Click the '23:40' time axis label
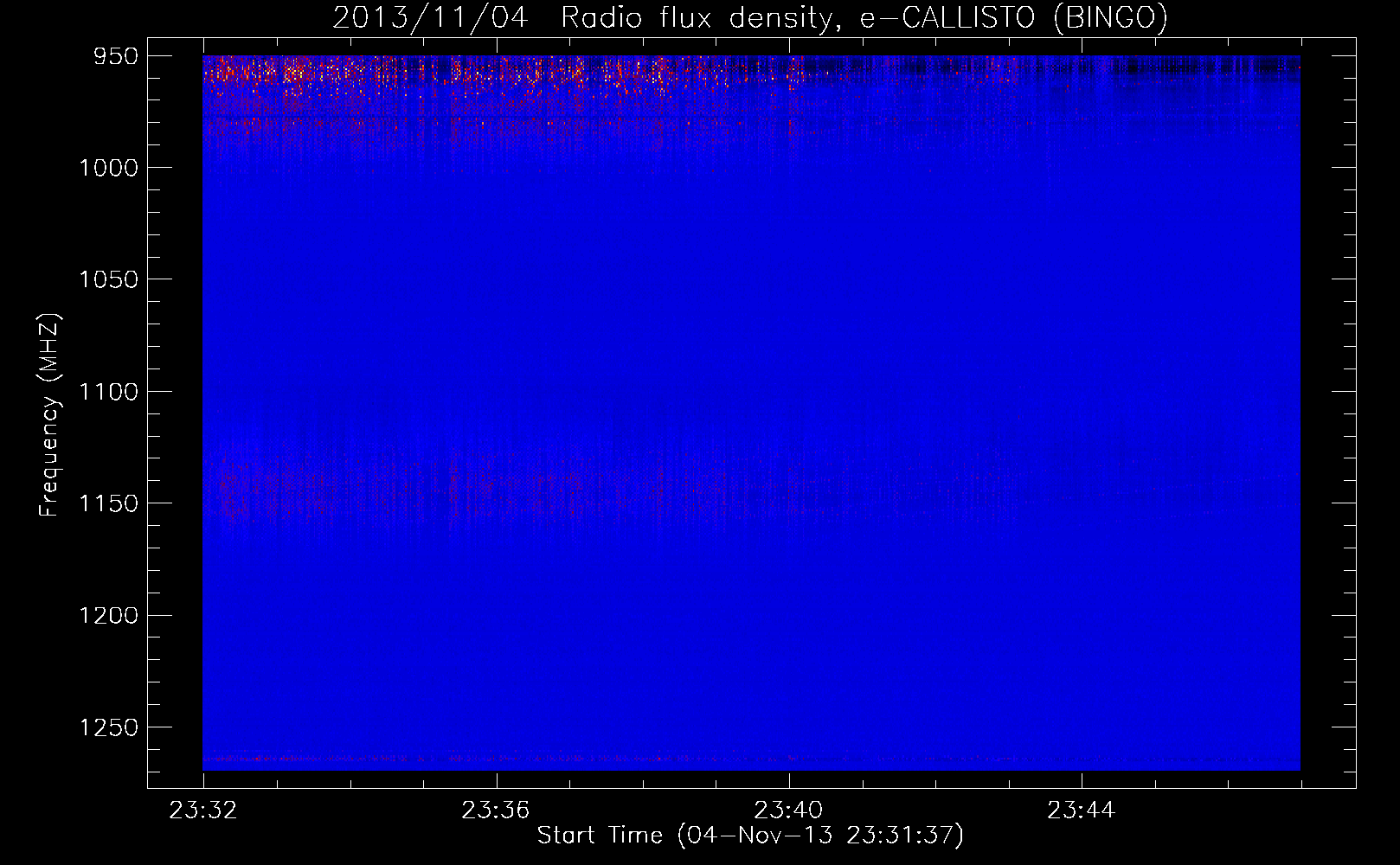 [x=788, y=811]
